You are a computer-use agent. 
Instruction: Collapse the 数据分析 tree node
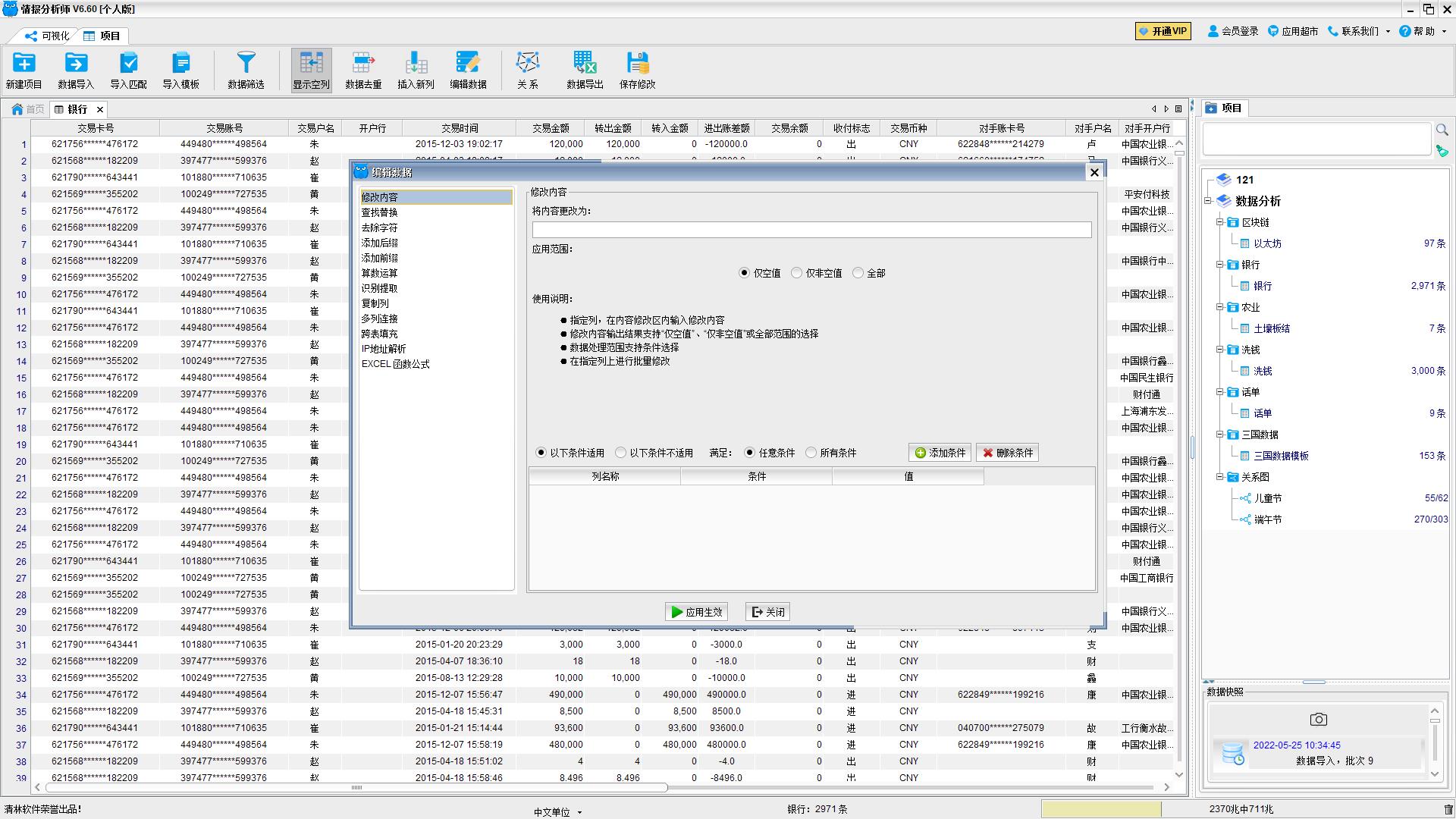tap(1208, 201)
